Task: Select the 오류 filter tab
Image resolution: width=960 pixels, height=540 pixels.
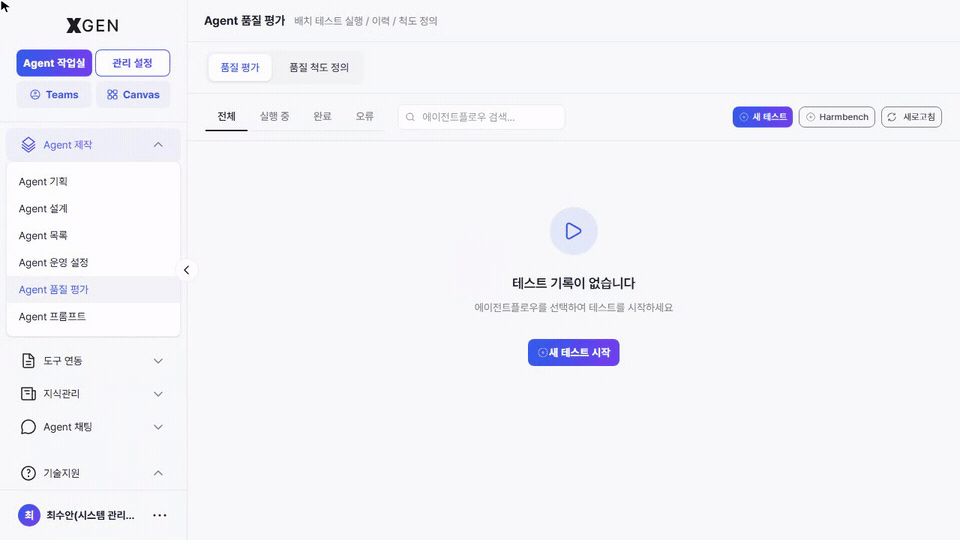Action: pyautogui.click(x=365, y=116)
